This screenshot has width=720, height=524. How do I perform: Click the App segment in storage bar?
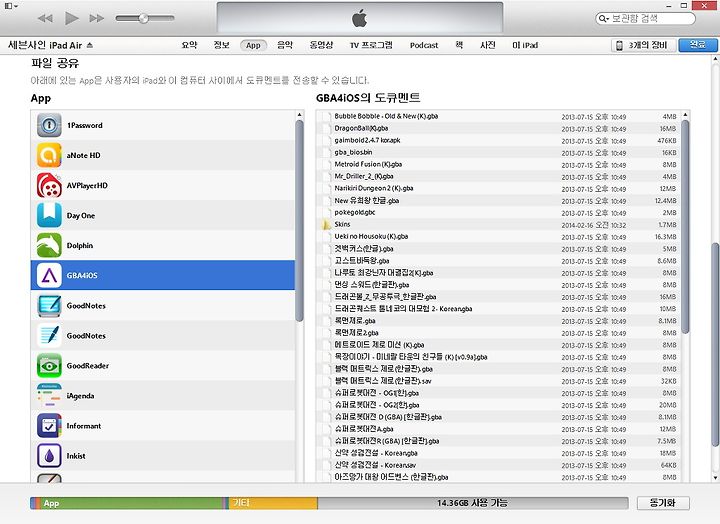click(132, 503)
